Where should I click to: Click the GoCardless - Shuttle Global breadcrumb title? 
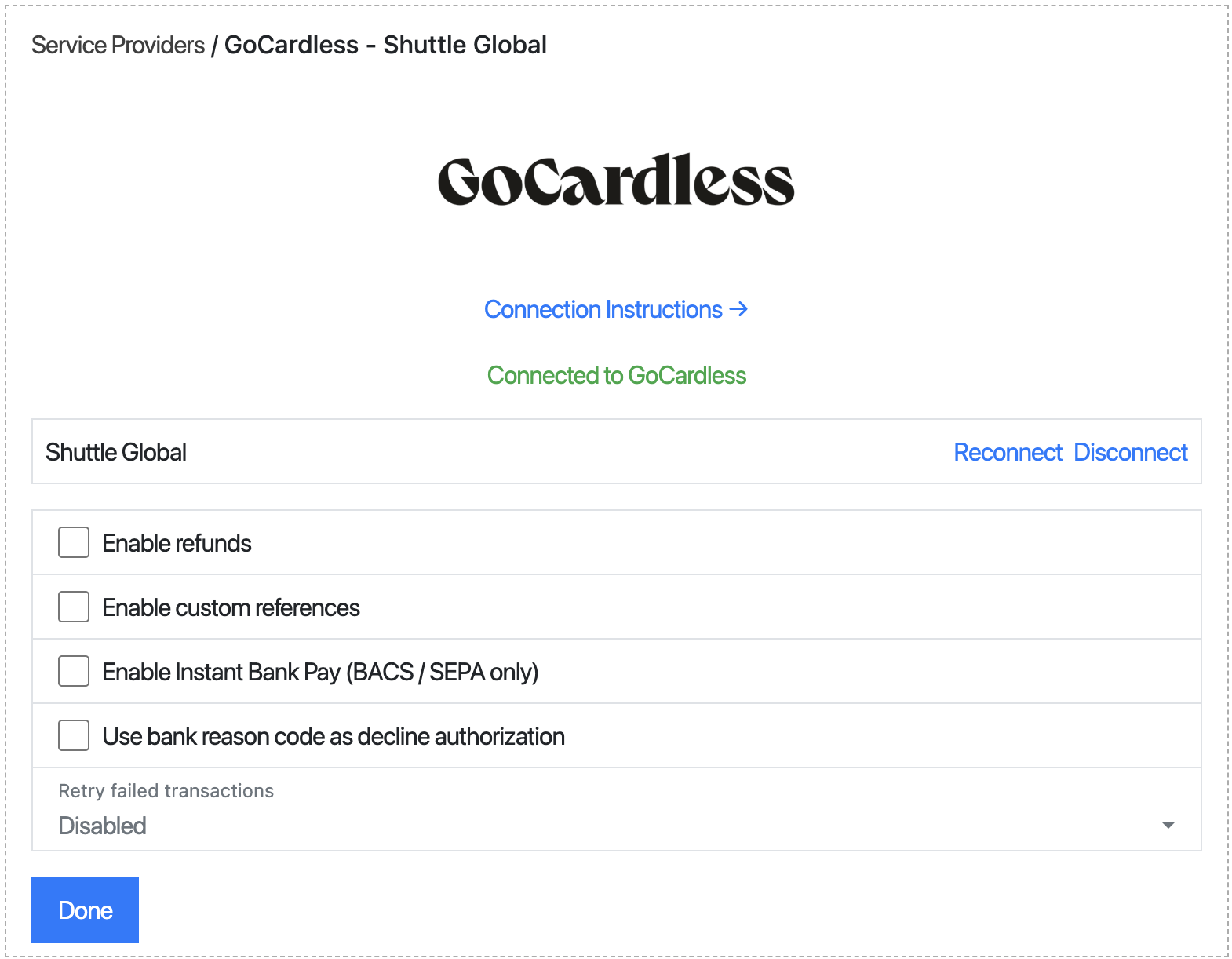(385, 46)
